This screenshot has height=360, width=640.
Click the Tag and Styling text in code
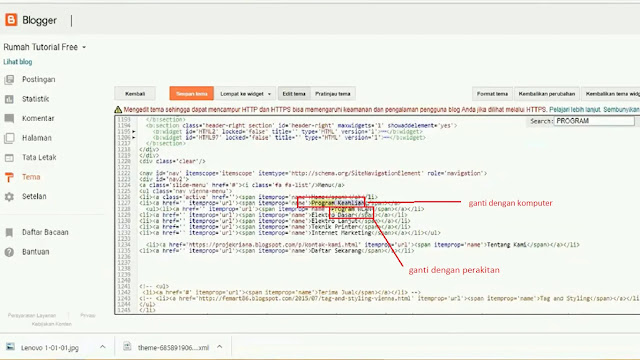coord(565,298)
